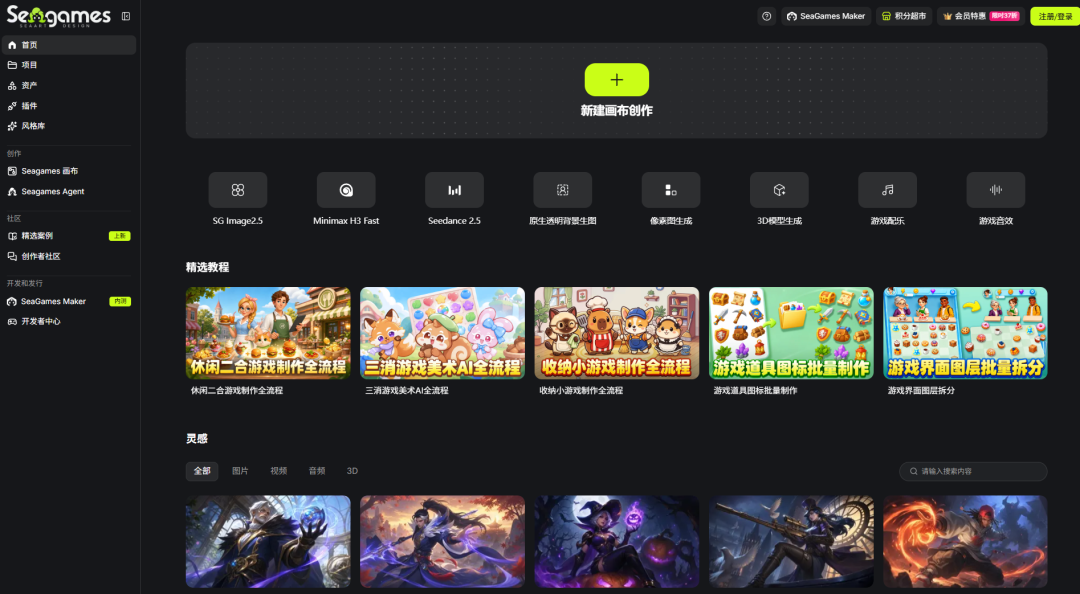
Task: Open the purple witch with pumpkin artwork
Action: tap(616, 542)
